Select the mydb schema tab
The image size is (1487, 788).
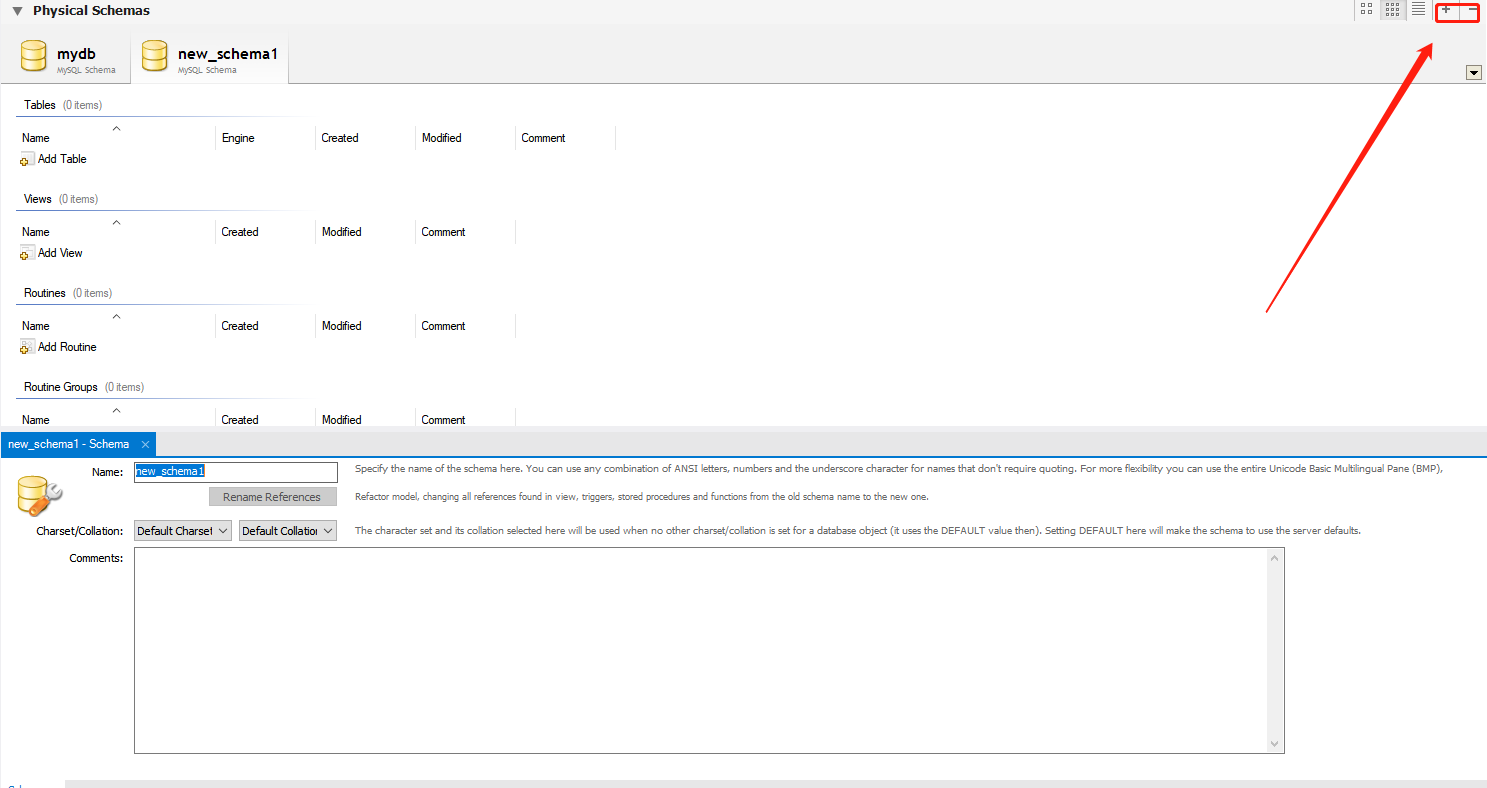[70, 58]
